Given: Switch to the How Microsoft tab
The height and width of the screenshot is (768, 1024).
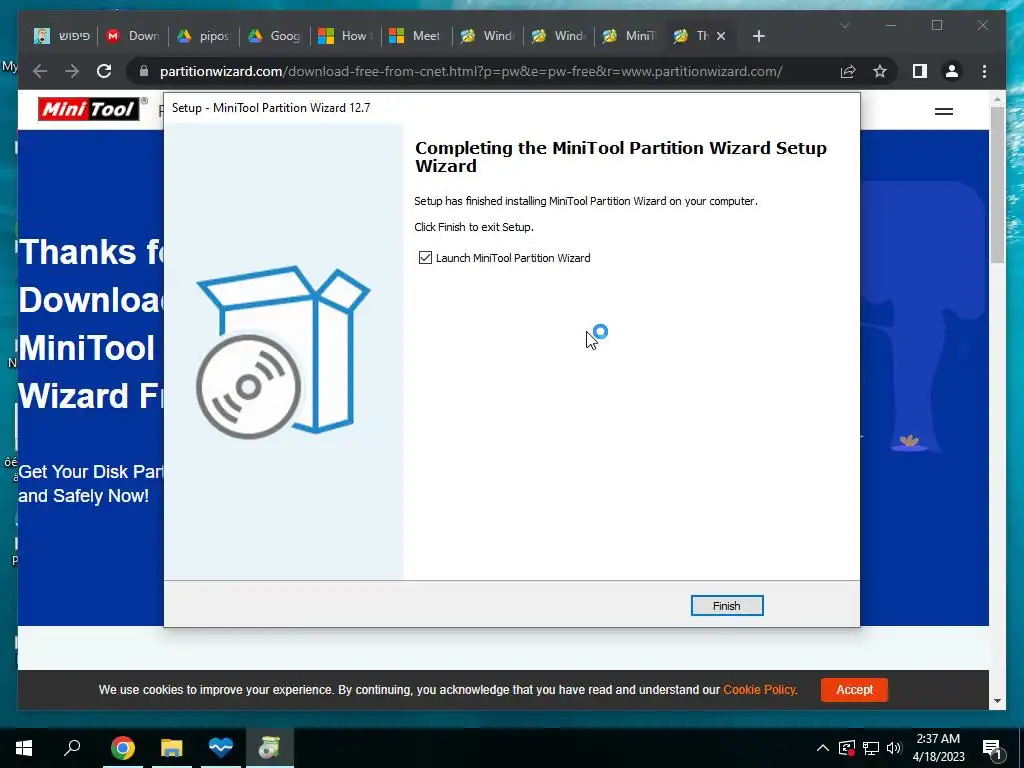Looking at the screenshot, I should coord(346,36).
